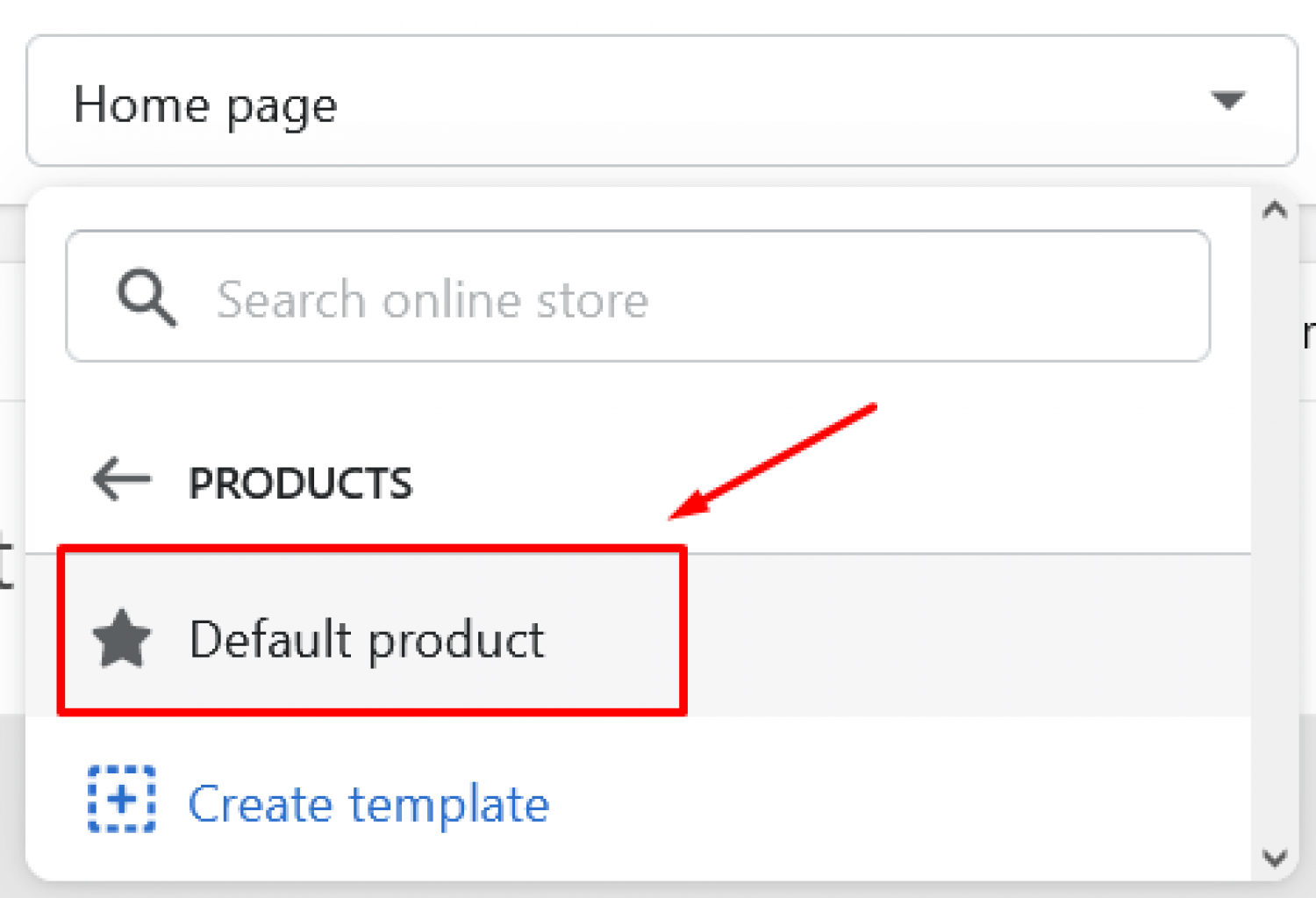Click the star icon beside Default product

(x=122, y=638)
